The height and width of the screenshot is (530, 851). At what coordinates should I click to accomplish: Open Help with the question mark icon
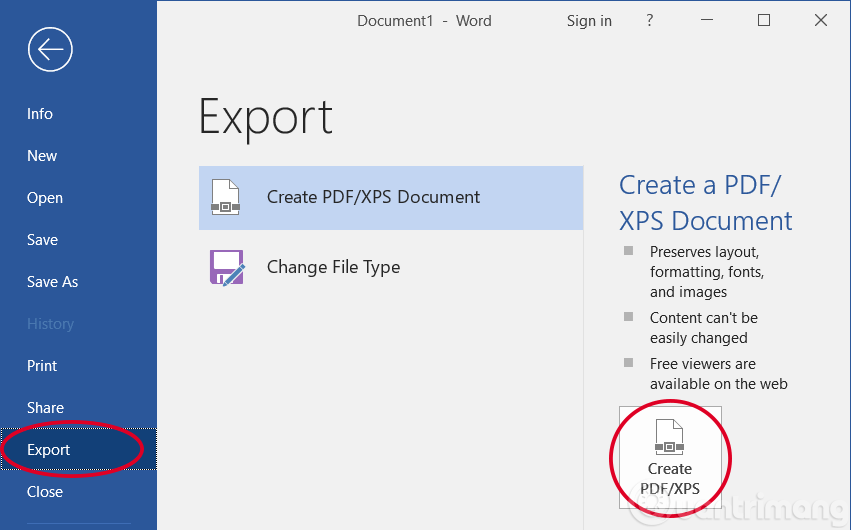650,20
